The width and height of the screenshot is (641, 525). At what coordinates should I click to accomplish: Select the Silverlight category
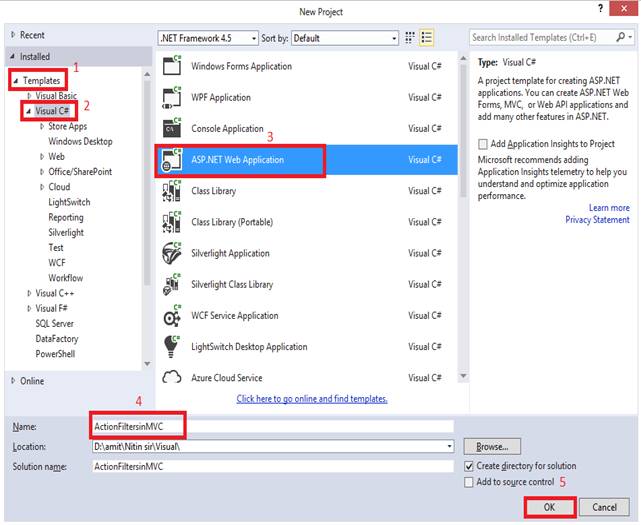pyautogui.click(x=66, y=232)
